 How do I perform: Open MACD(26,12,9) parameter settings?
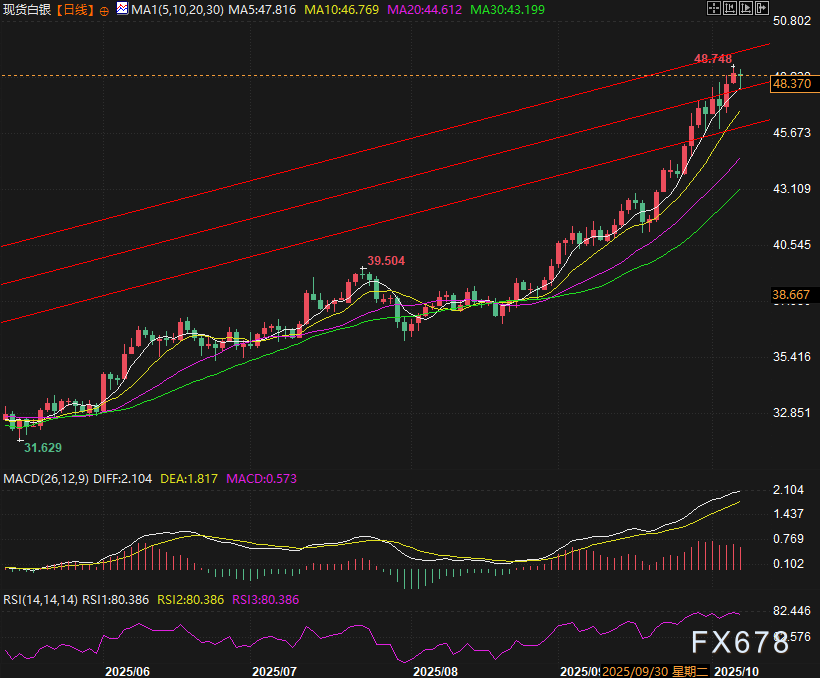tap(46, 479)
